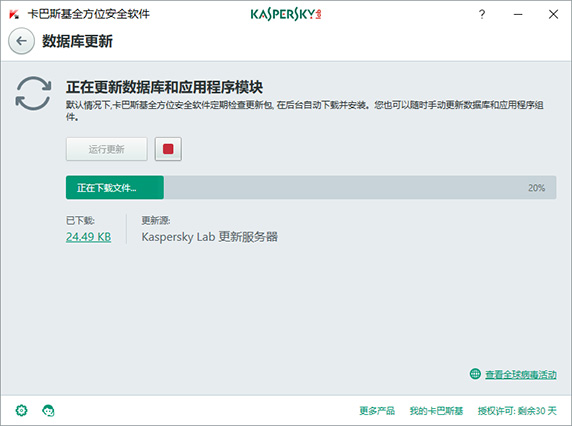This screenshot has width=572, height=426.
Task: Click the 数据库更新 page title
Action: coord(77,41)
